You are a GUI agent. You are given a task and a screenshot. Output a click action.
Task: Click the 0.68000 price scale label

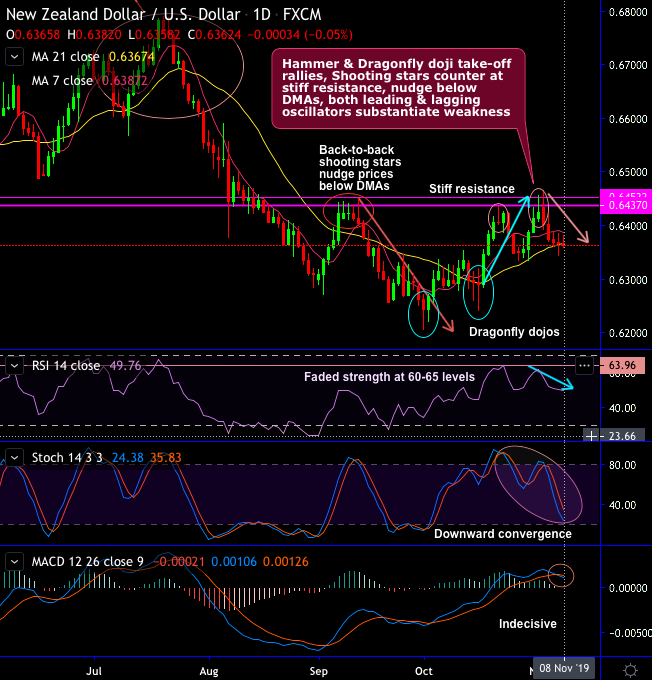(628, 12)
